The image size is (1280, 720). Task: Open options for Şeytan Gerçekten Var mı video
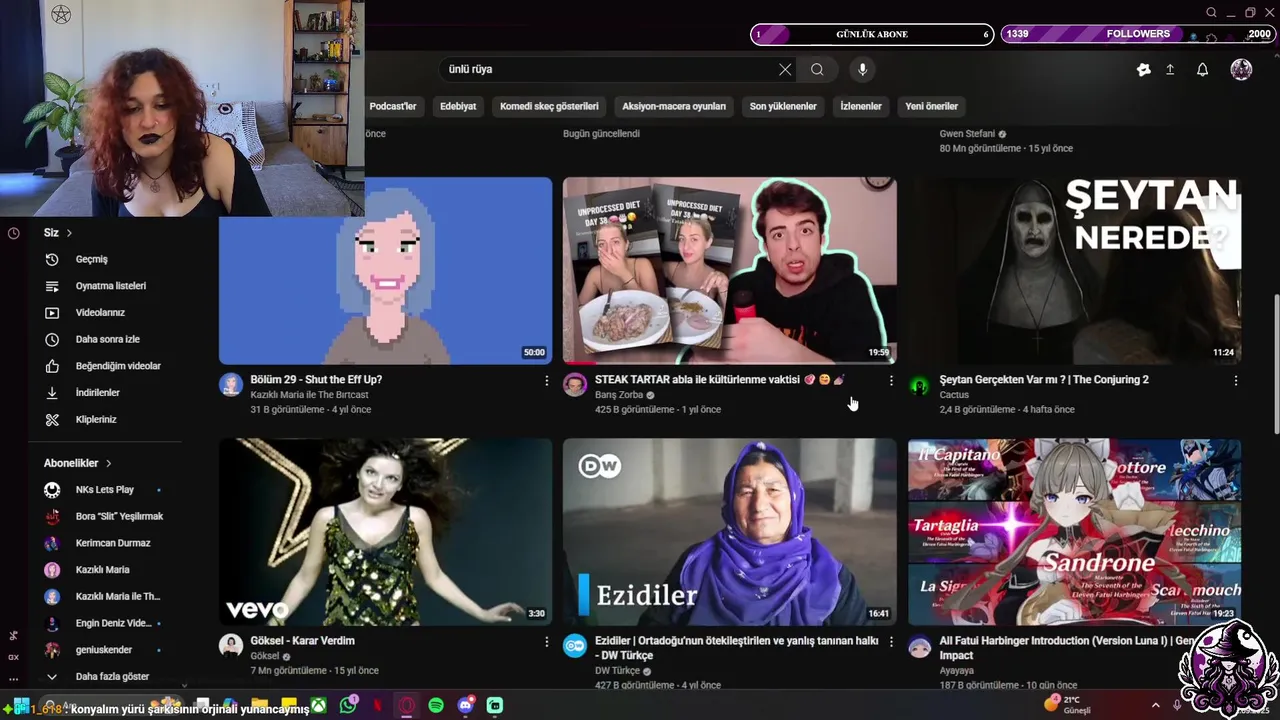coord(1236,381)
